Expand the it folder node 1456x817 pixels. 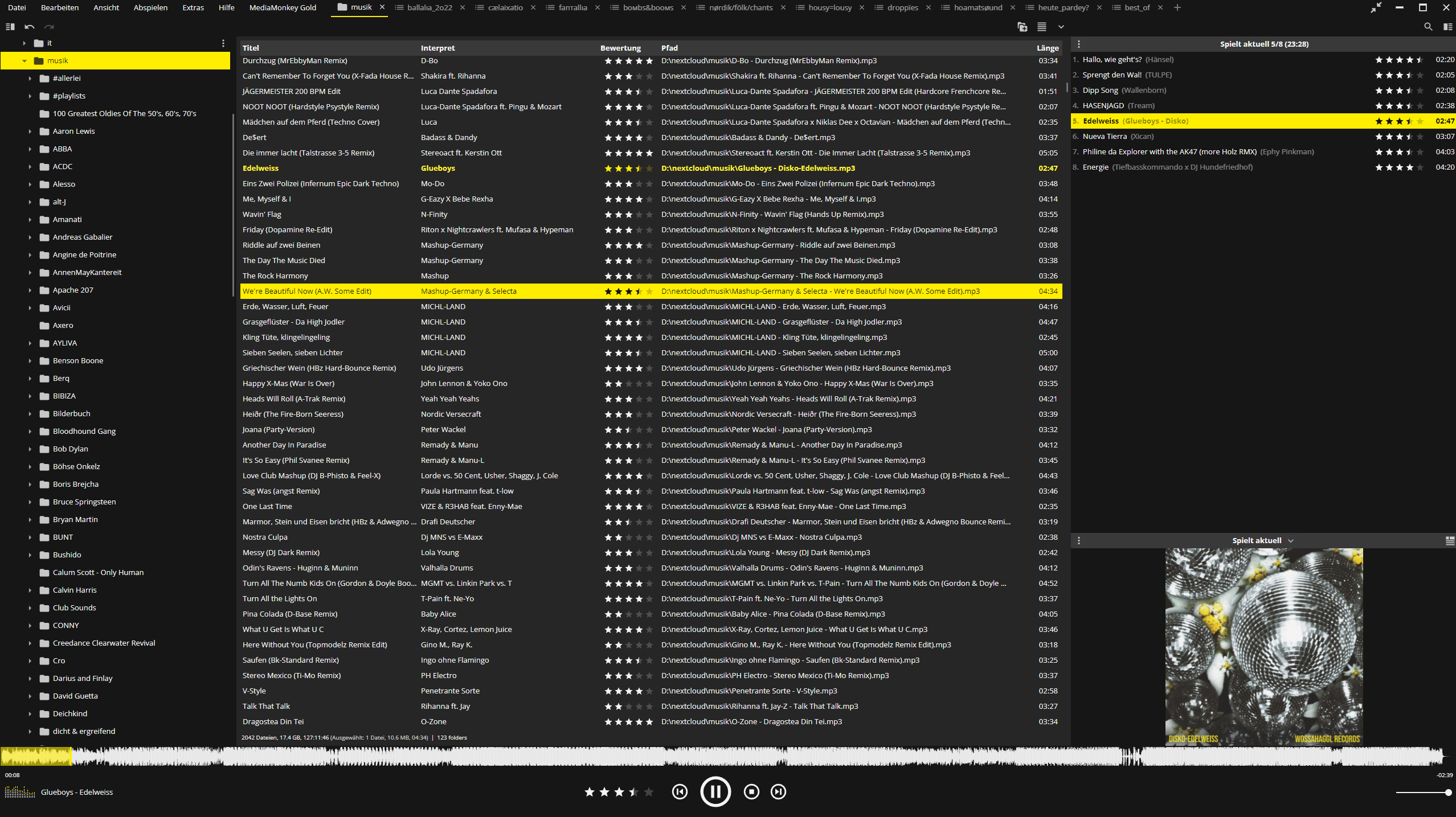coord(24,43)
